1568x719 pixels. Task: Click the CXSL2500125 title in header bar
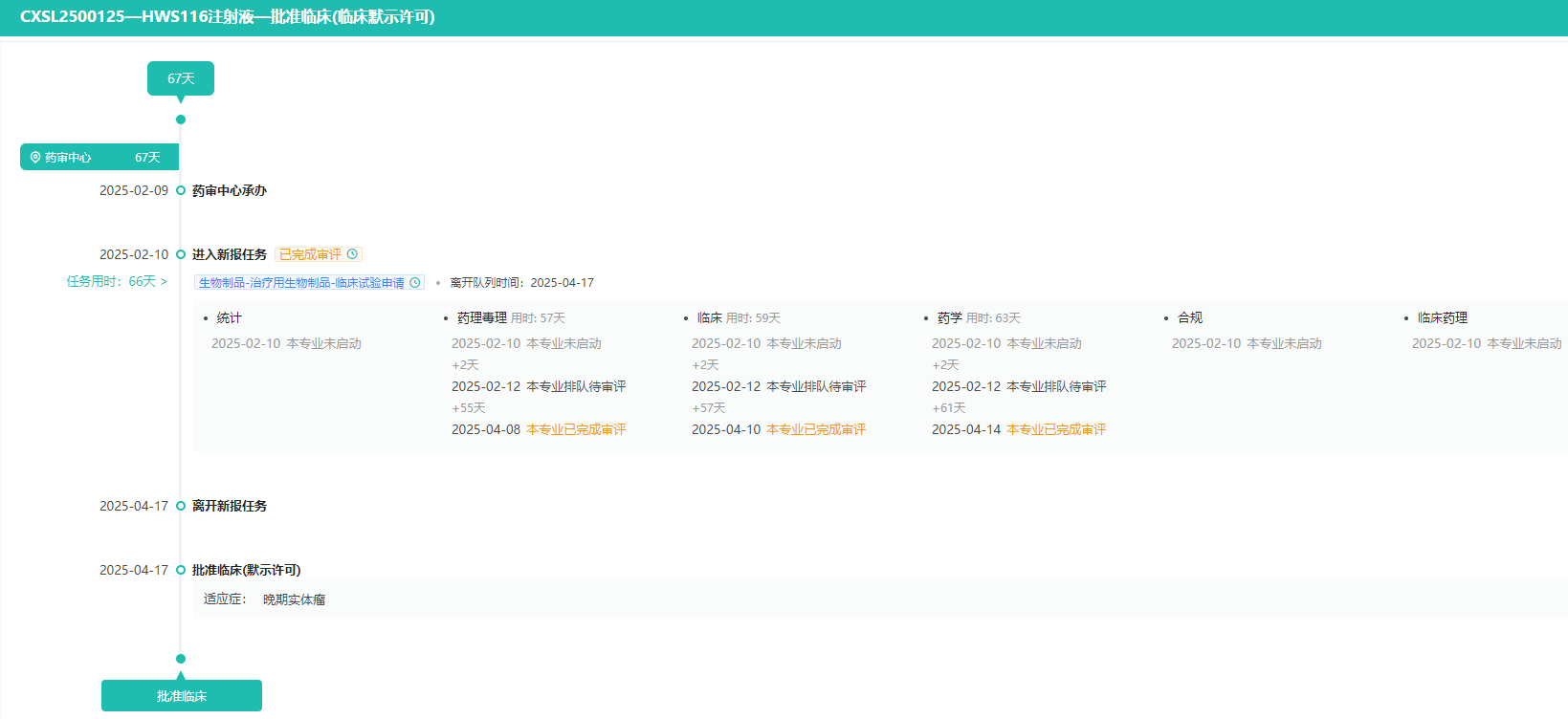point(228,17)
